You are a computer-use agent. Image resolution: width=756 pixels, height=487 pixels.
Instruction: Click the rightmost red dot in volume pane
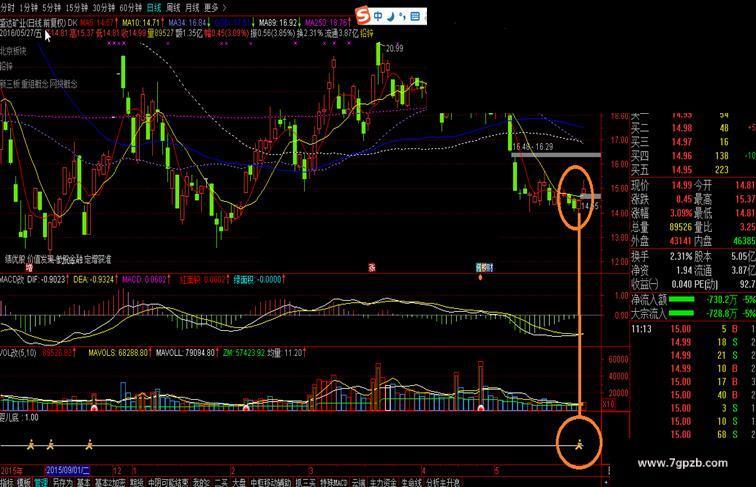click(481, 408)
